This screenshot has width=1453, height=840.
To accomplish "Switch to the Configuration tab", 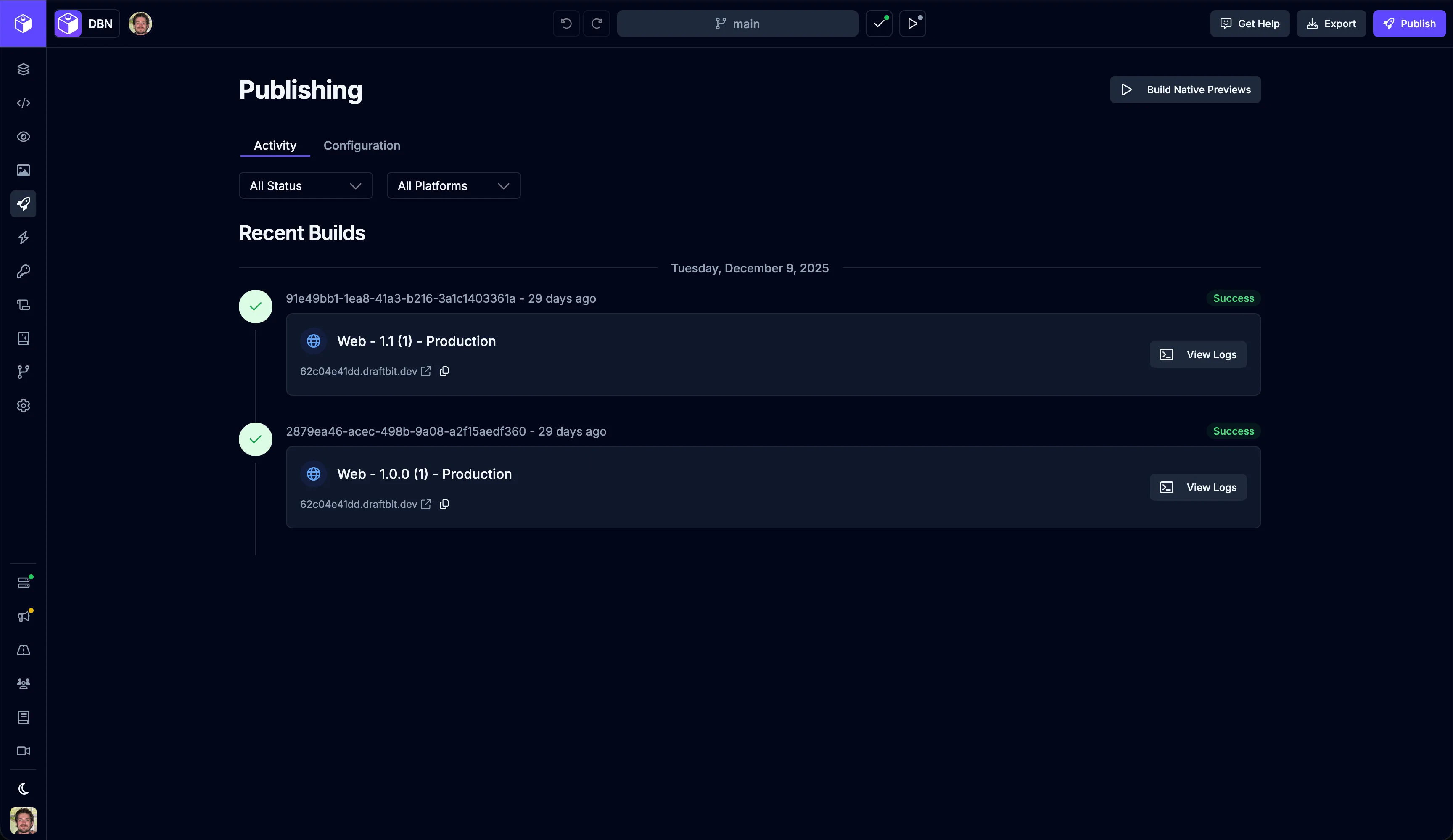I will [x=362, y=145].
